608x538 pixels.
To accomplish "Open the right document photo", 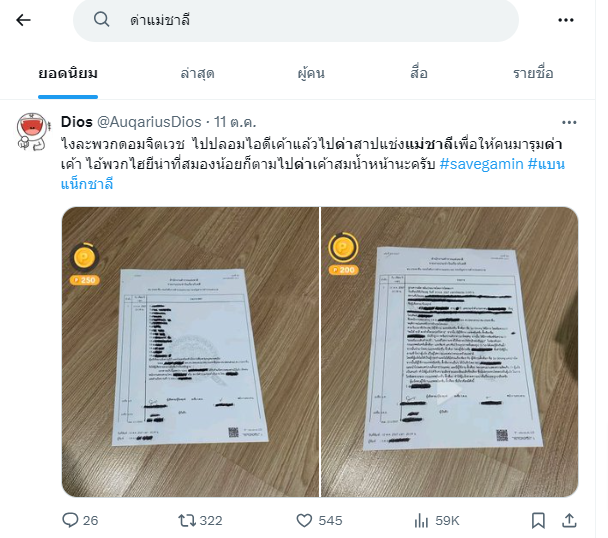I will pos(449,352).
